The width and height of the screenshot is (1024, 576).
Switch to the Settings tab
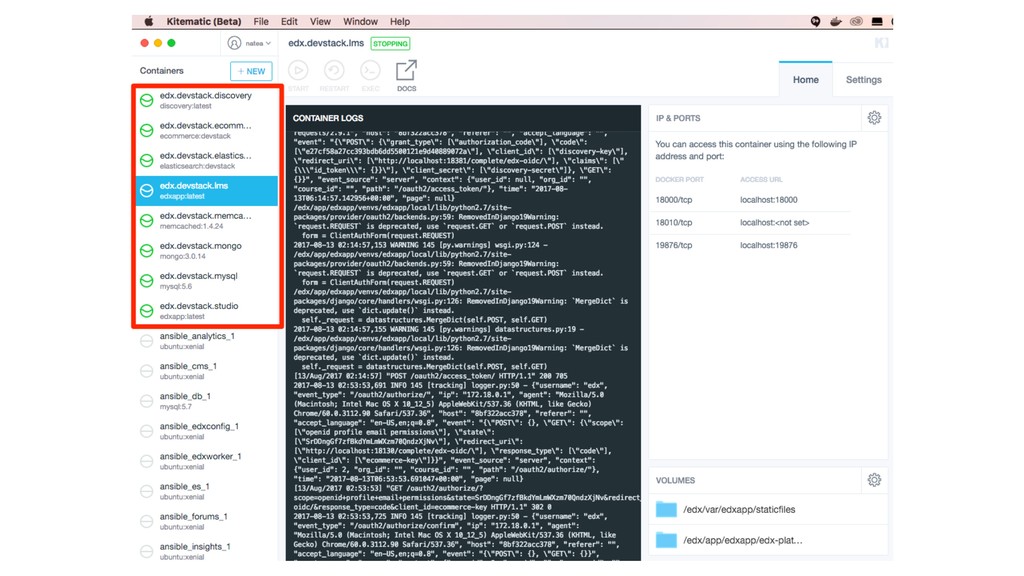pos(863,80)
